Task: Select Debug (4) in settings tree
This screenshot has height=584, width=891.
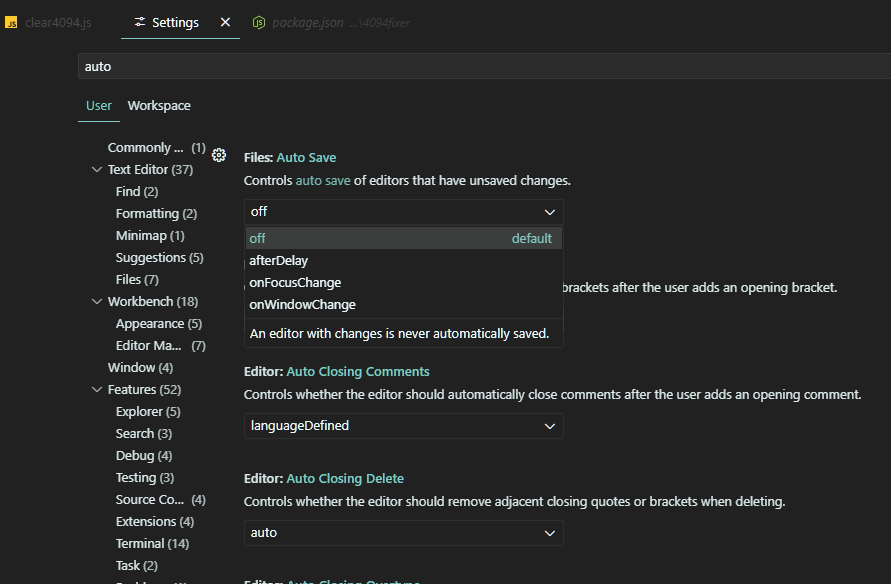Action: point(144,456)
